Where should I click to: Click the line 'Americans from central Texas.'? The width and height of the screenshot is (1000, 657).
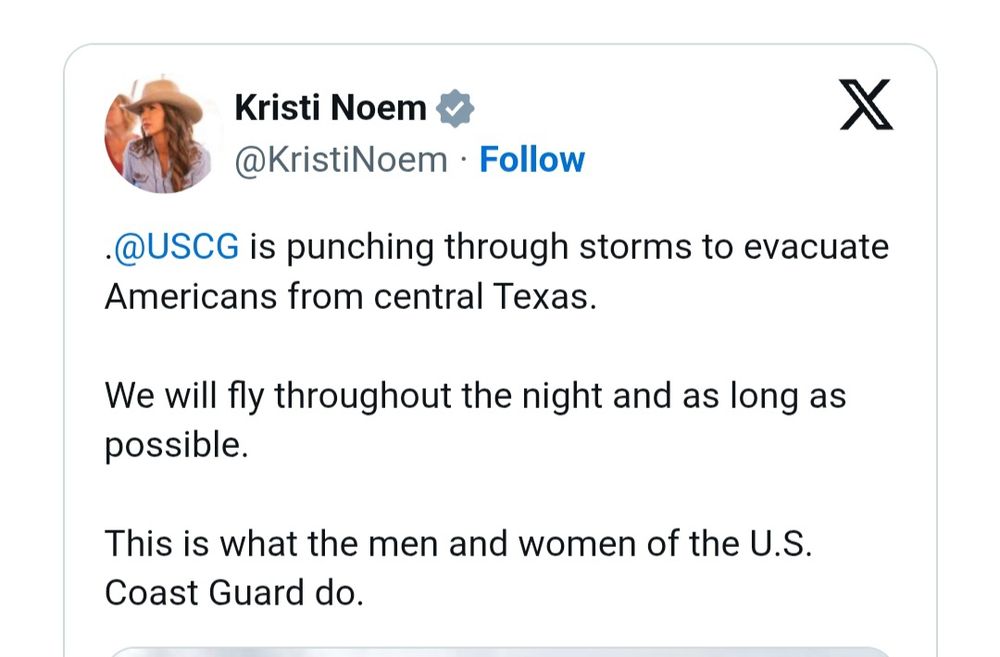pos(351,297)
